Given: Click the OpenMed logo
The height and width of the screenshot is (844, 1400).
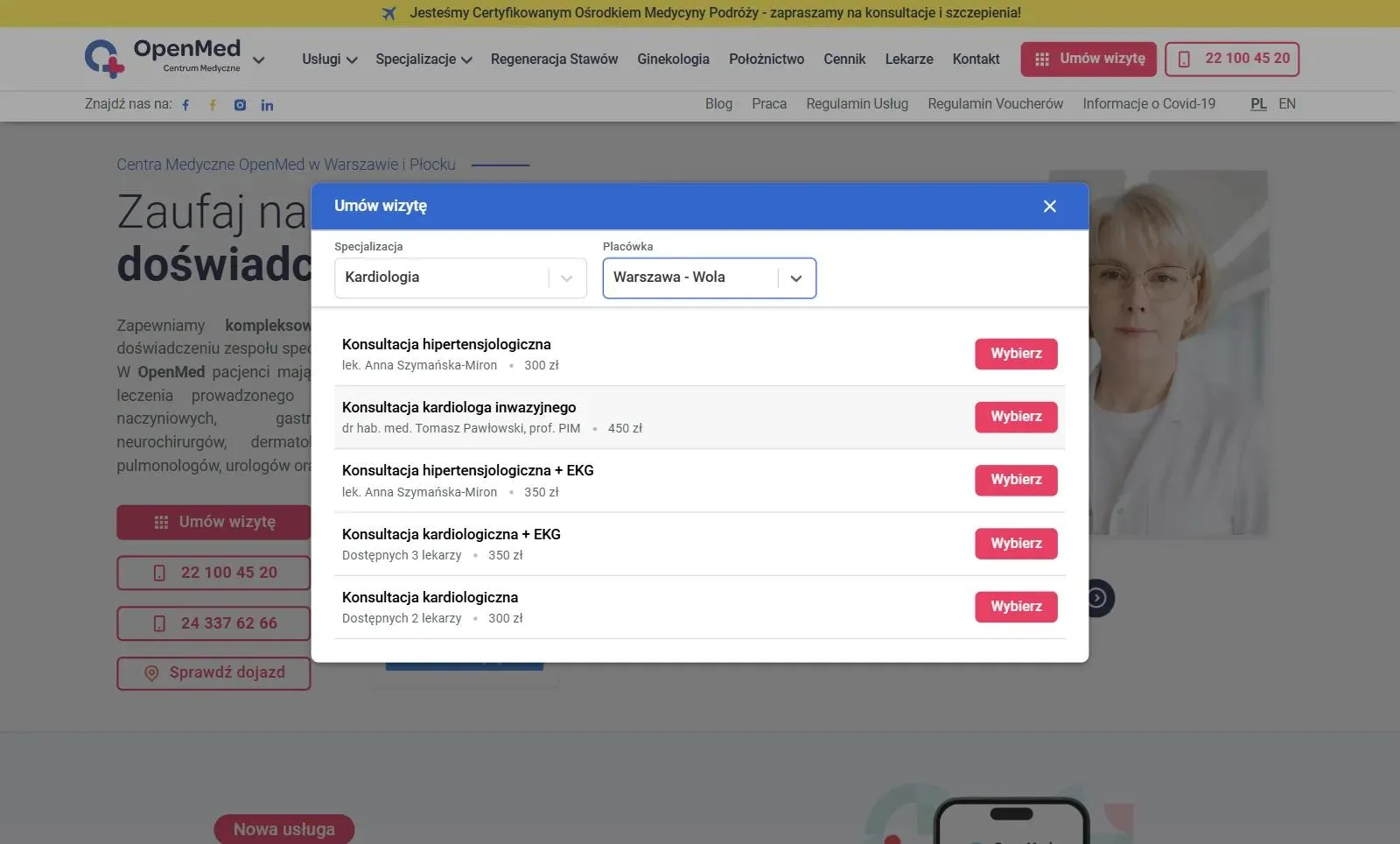Looking at the screenshot, I should [x=163, y=58].
